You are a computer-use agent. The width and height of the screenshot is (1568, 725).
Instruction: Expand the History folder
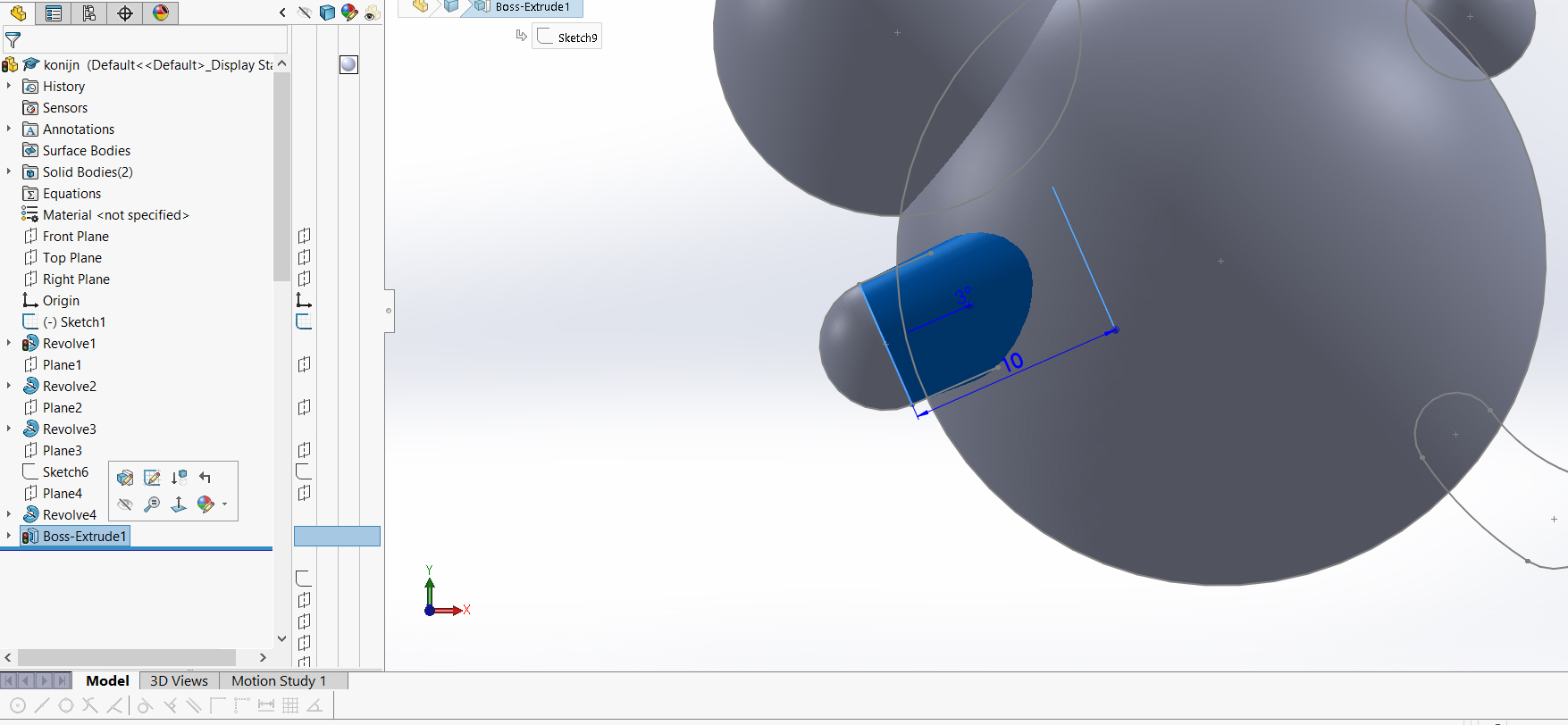pos(9,86)
